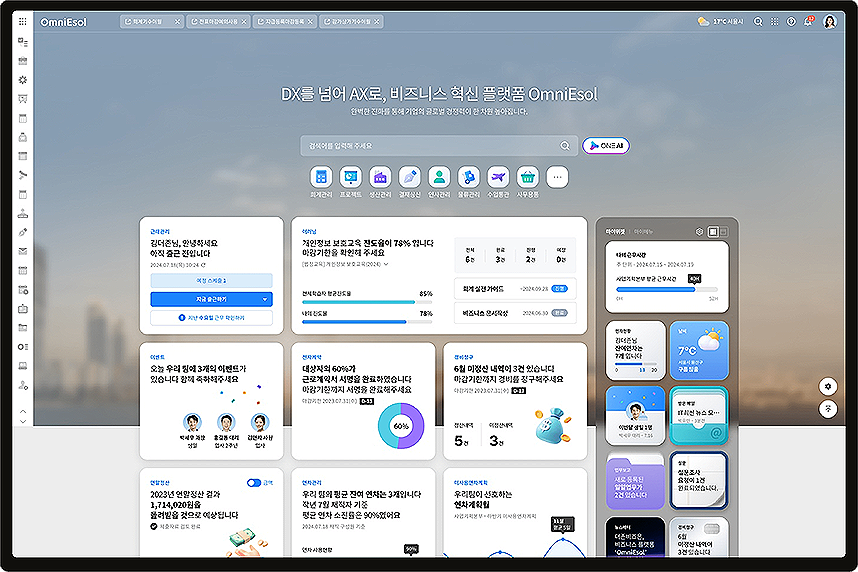This screenshot has width=858, height=572.
Task: Expand the blue clock-in button dropdown arrow
Action: pos(265,299)
